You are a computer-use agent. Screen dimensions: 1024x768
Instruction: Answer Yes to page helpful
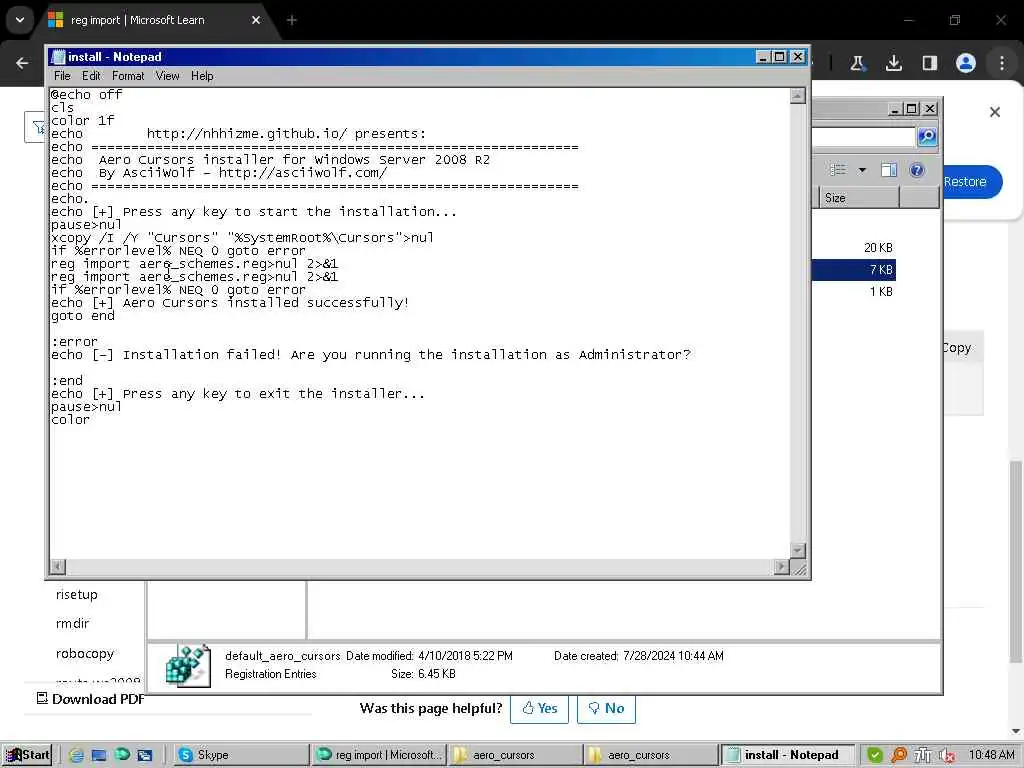(539, 709)
